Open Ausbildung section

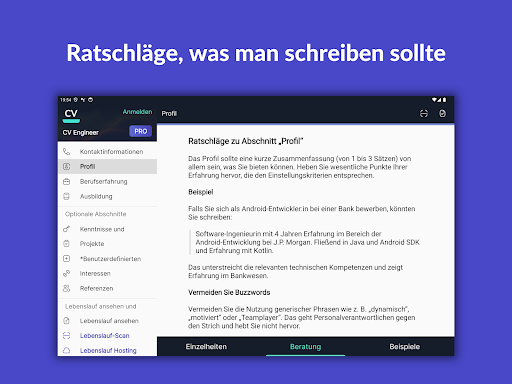pyautogui.click(x=107, y=196)
